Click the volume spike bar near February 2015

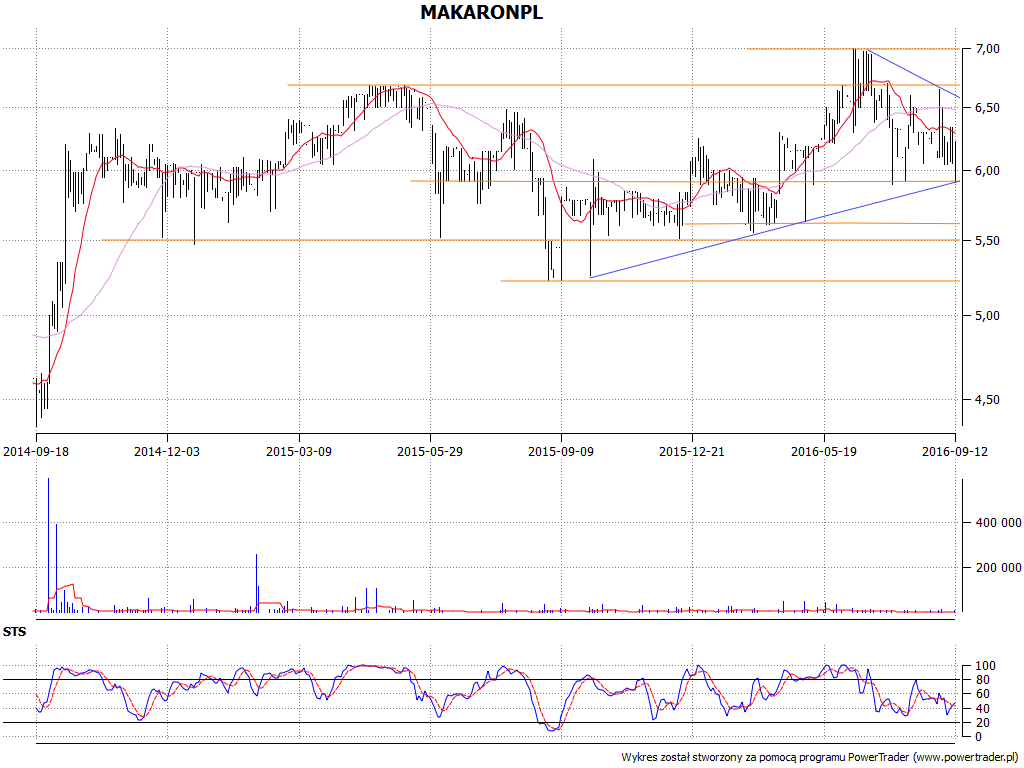257,583
